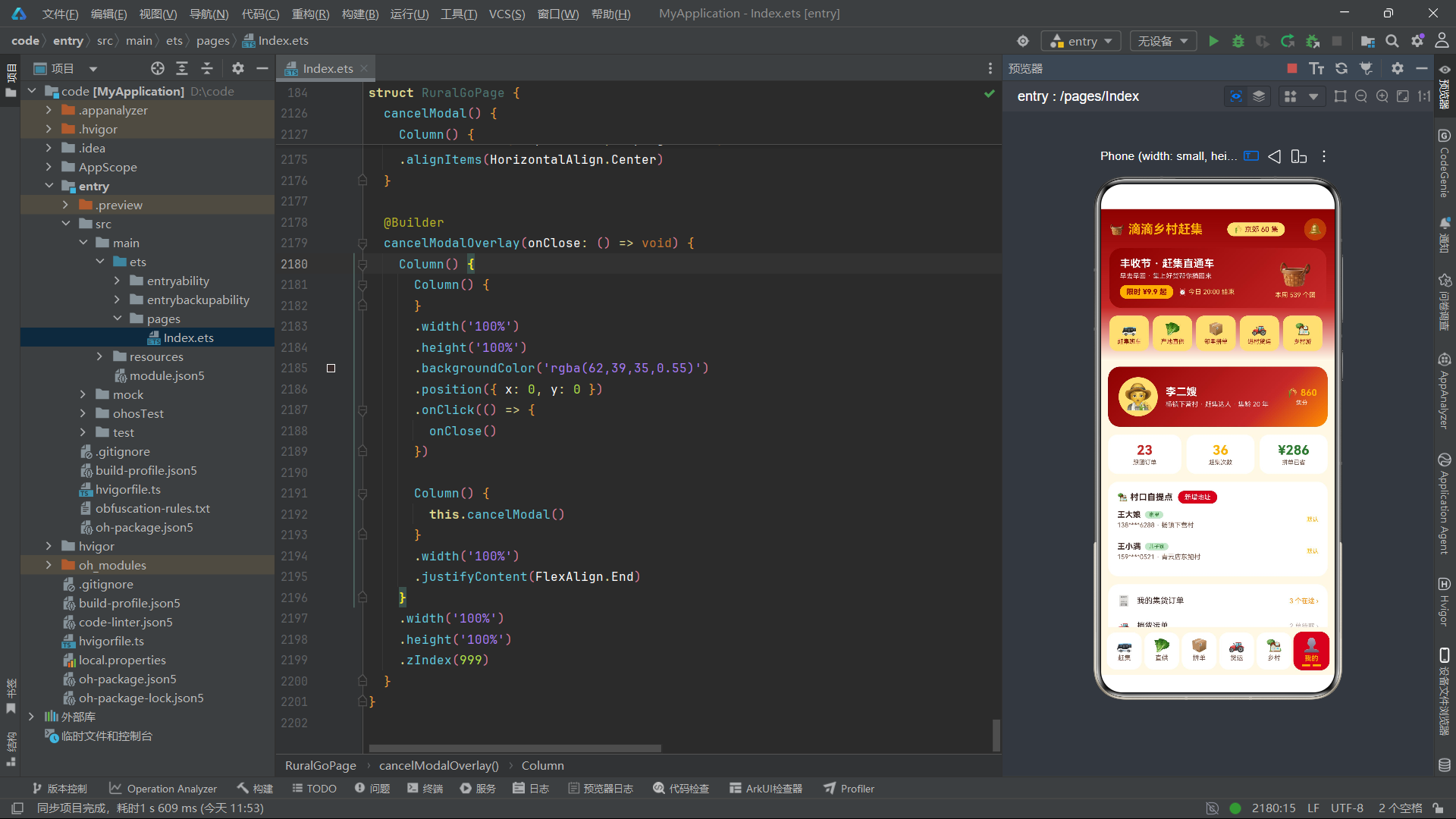
Task: Expand all items in the project tree
Action: pyautogui.click(x=182, y=68)
